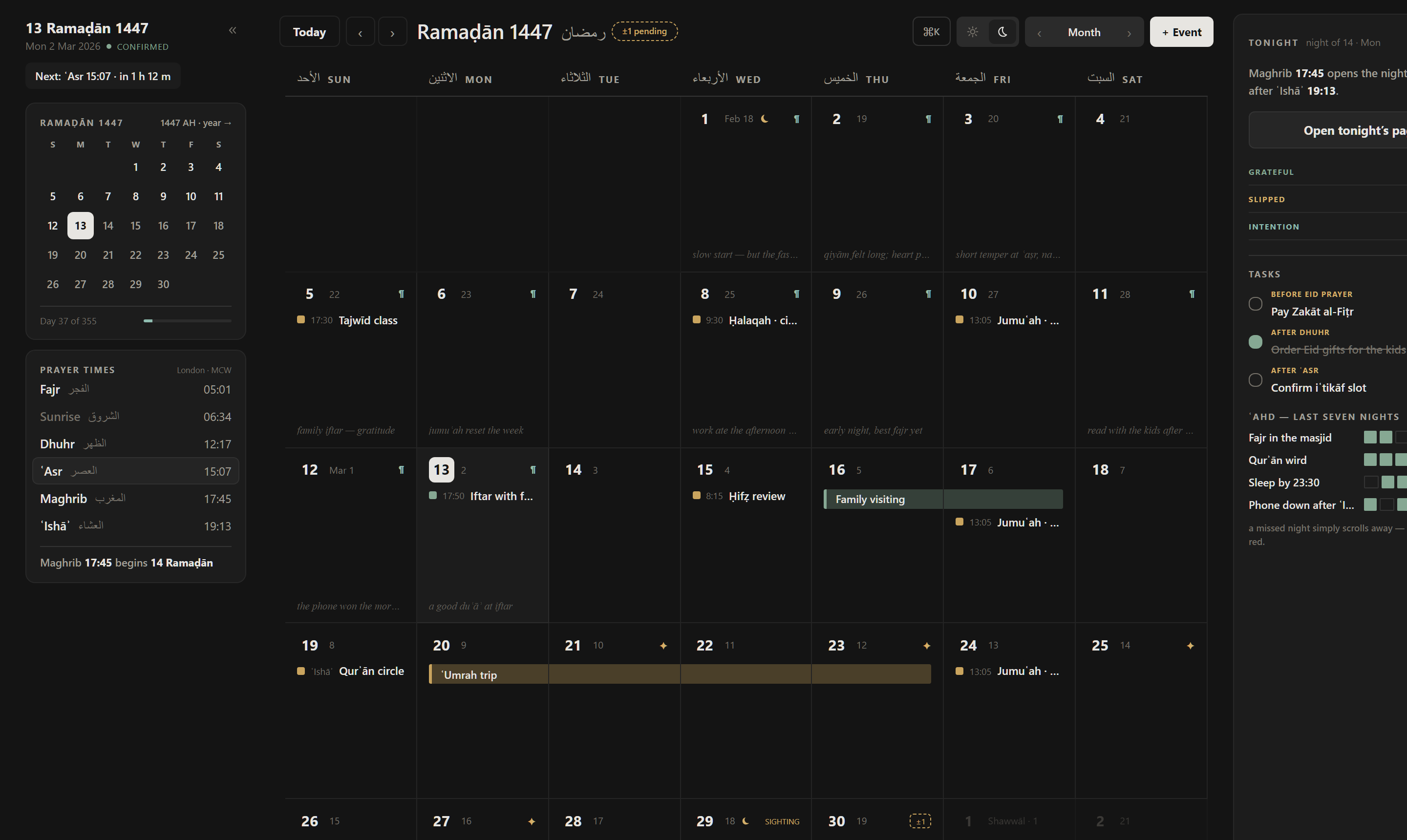This screenshot has width=1407, height=840.
Task: Toggle first square of Qurʾān wird
Action: (x=1370, y=460)
